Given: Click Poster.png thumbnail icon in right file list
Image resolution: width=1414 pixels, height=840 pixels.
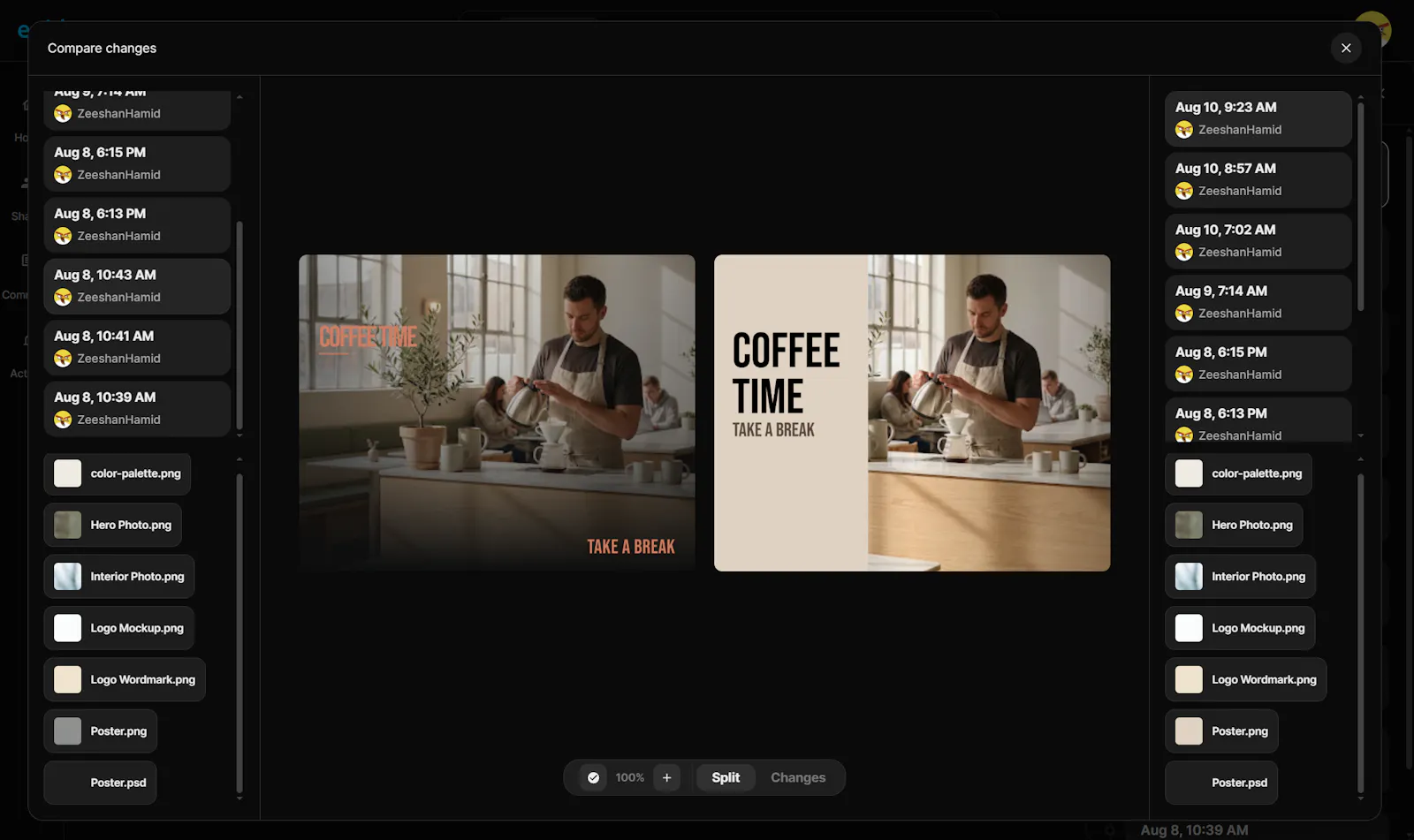Looking at the screenshot, I should (x=1189, y=730).
